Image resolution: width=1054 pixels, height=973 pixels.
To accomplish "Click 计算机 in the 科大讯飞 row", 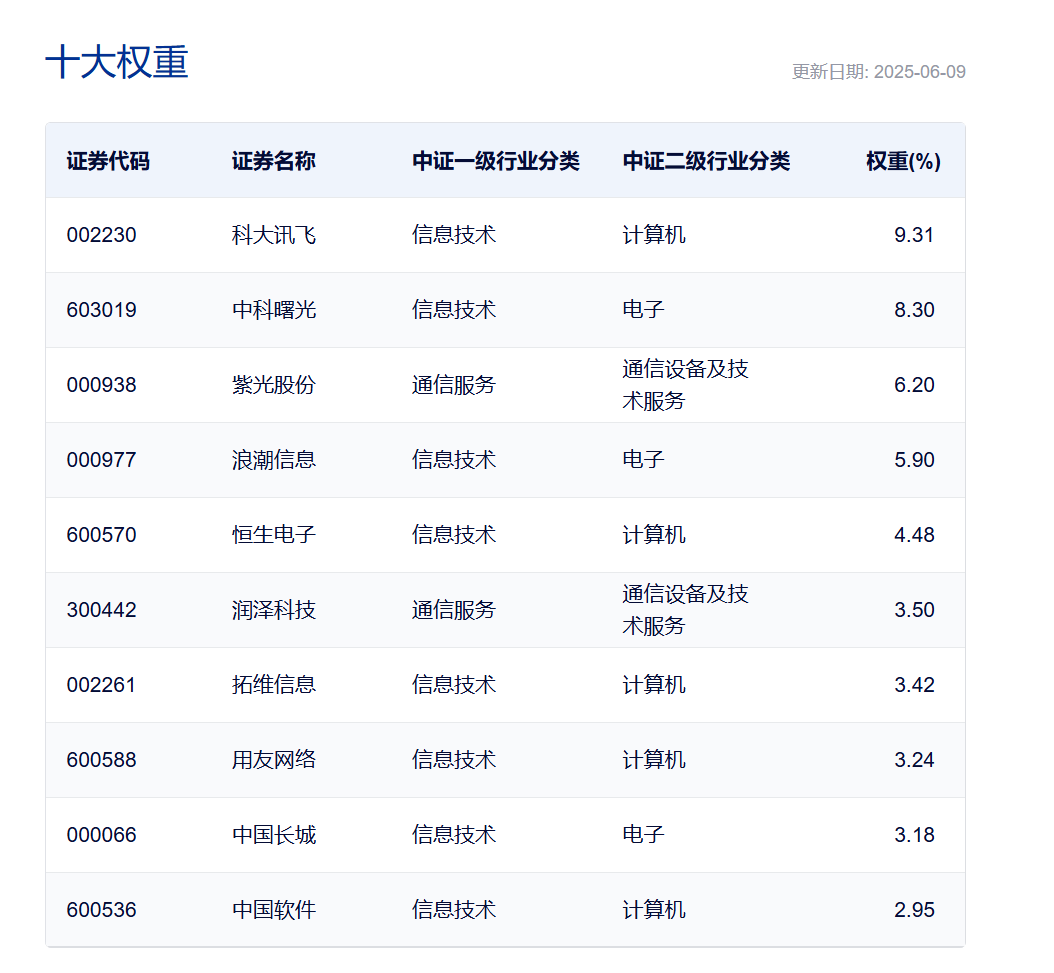I will (654, 235).
